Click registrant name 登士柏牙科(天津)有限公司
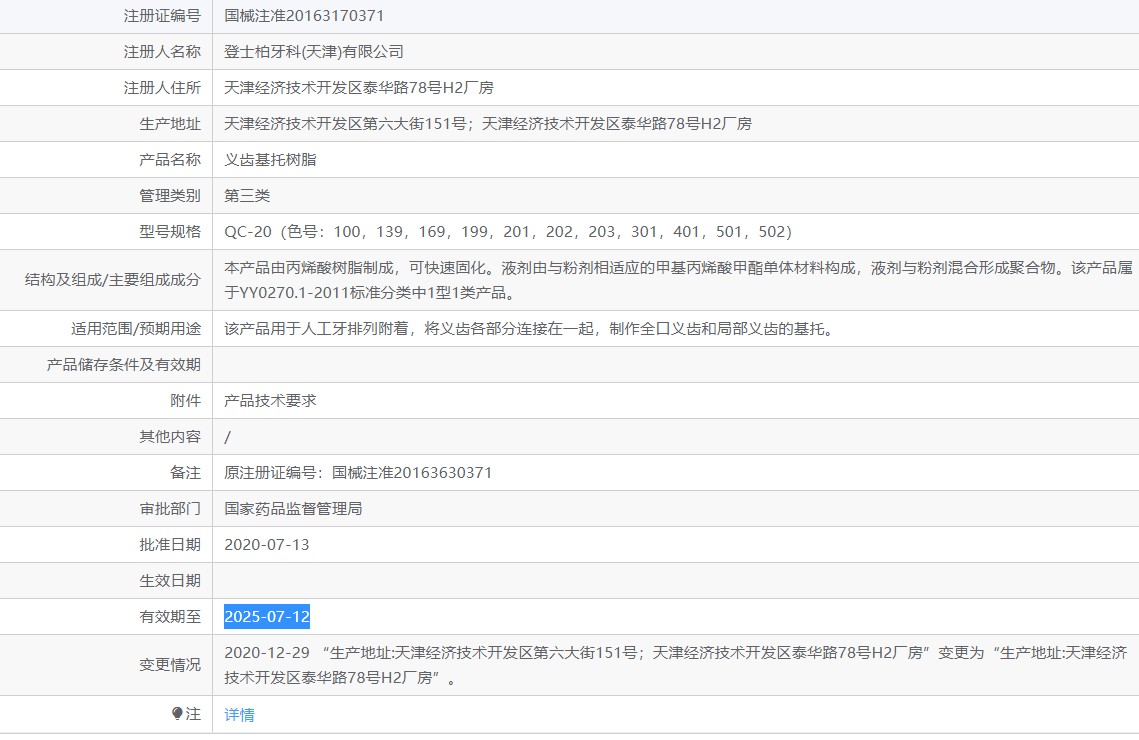This screenshot has width=1139, height=740. [x=314, y=52]
